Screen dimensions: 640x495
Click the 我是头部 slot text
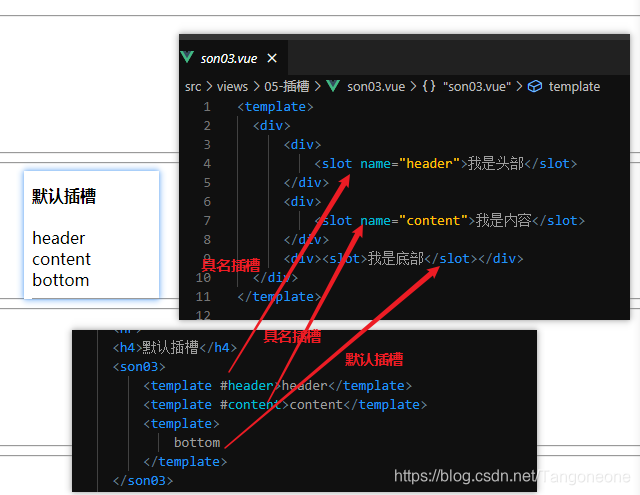click(496, 163)
